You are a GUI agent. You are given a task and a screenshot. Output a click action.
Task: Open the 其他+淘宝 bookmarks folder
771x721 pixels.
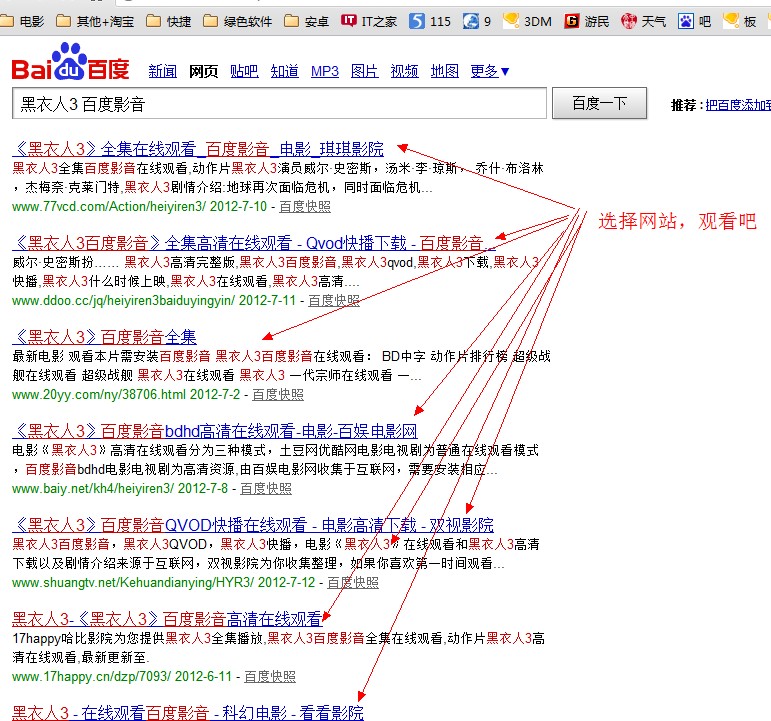click(x=95, y=21)
